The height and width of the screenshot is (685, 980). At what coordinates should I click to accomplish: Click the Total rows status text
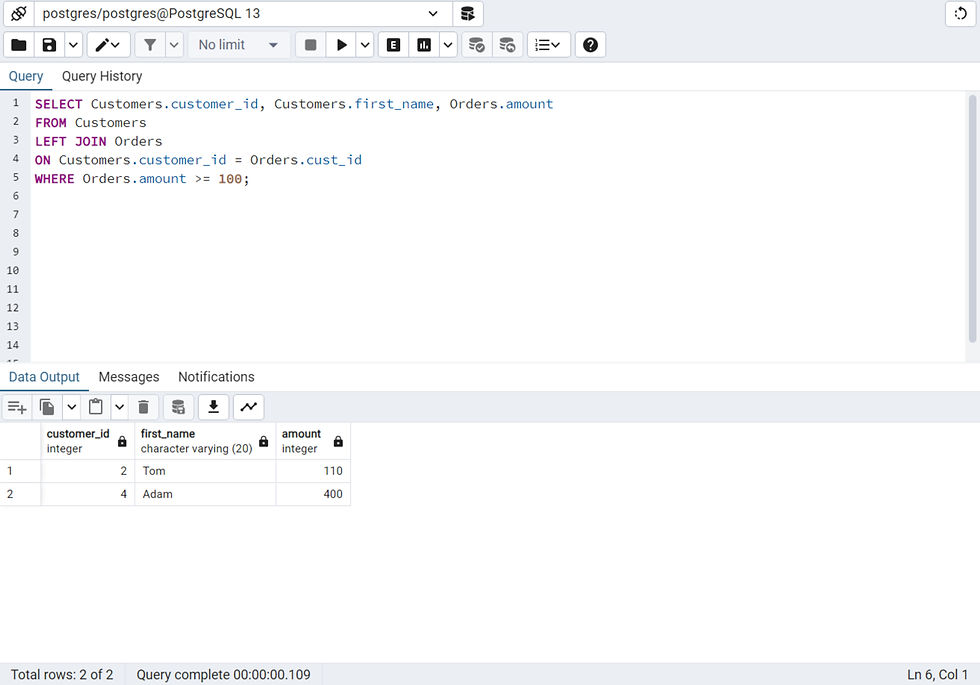coord(62,674)
